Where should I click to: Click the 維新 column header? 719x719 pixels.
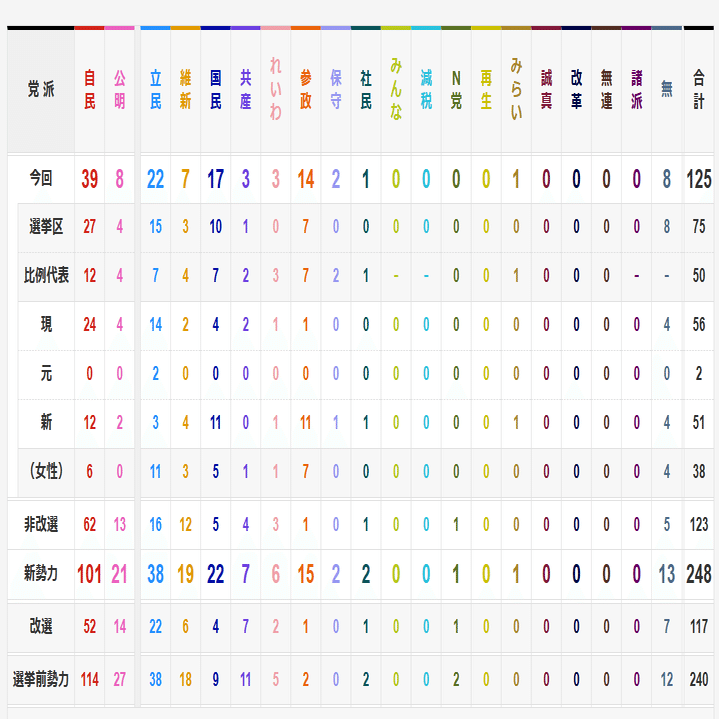(185, 89)
